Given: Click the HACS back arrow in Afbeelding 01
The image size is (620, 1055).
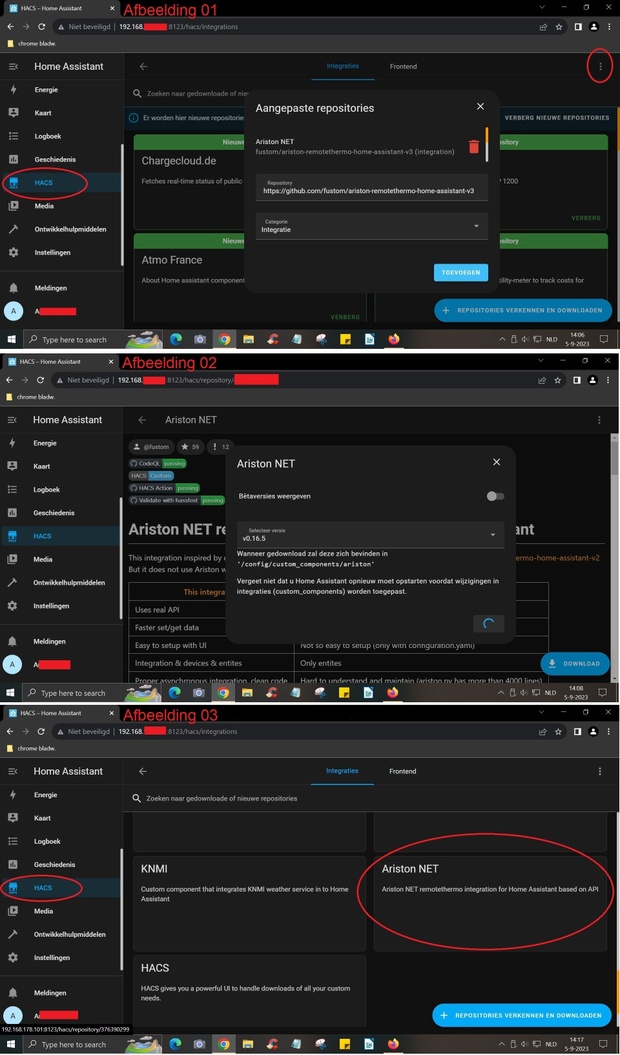Looking at the screenshot, I should coord(143,67).
